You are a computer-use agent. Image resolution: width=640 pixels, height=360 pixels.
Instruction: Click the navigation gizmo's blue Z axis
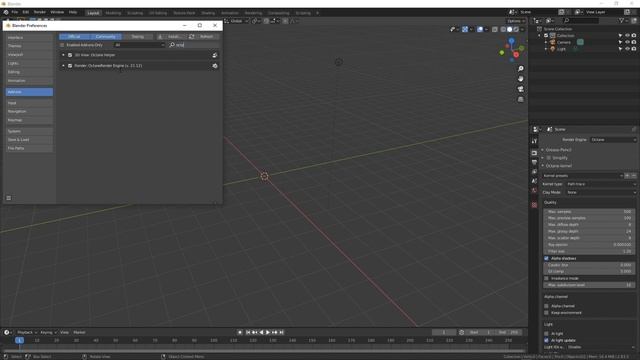coord(511,41)
